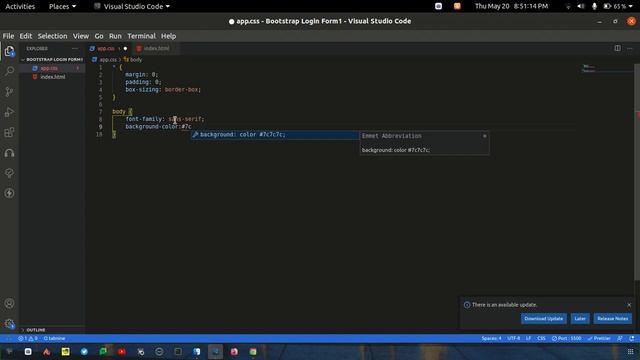
Task: Click the code minimap preview
Action: pyautogui.click(x=607, y=69)
